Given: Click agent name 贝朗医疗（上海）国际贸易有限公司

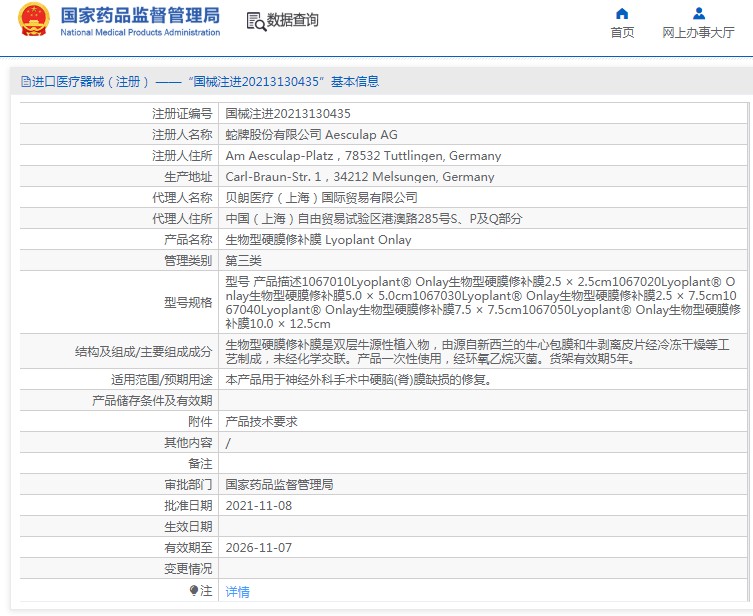Looking at the screenshot, I should 321,198.
